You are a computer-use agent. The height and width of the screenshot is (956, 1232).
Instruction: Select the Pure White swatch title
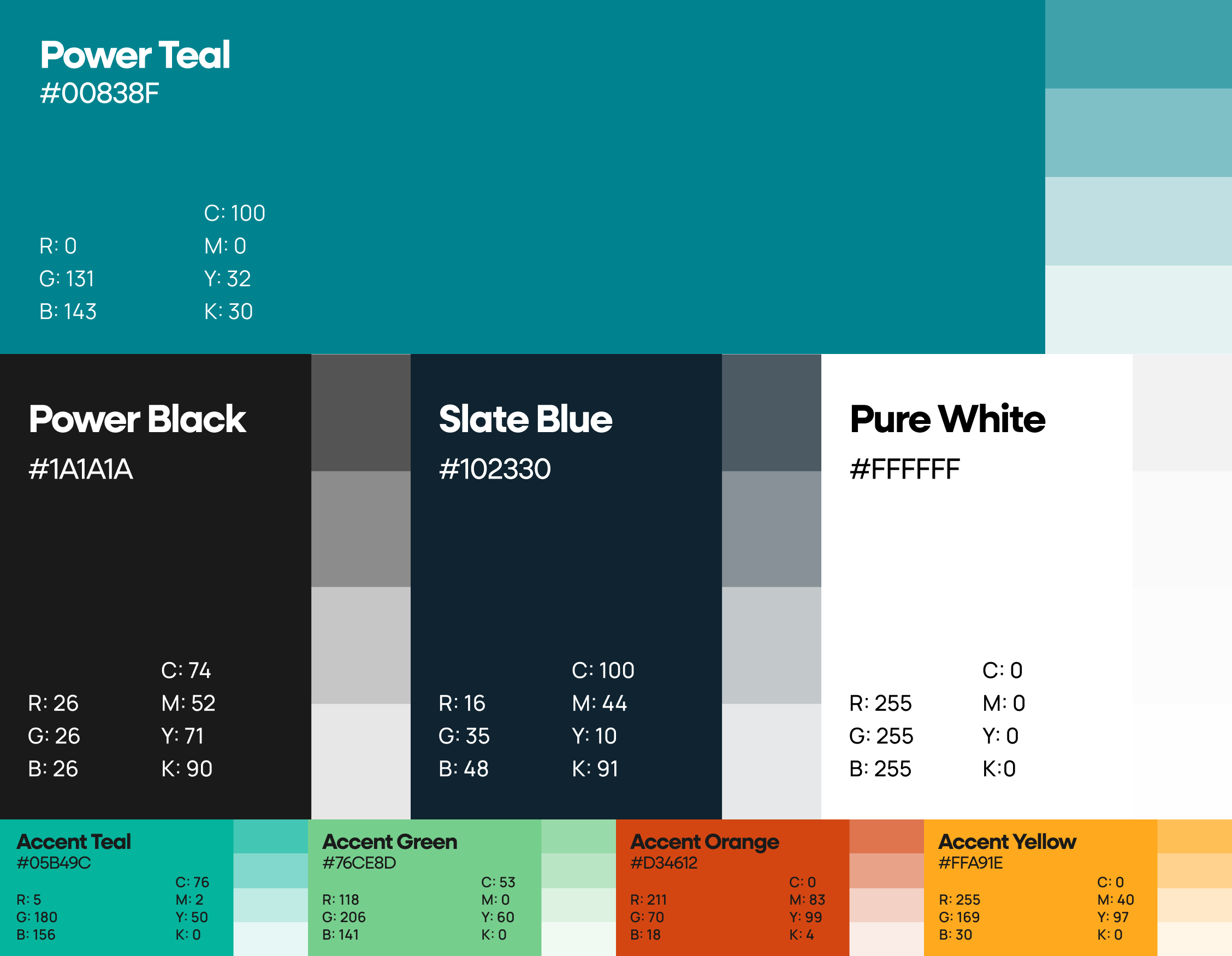(x=947, y=420)
